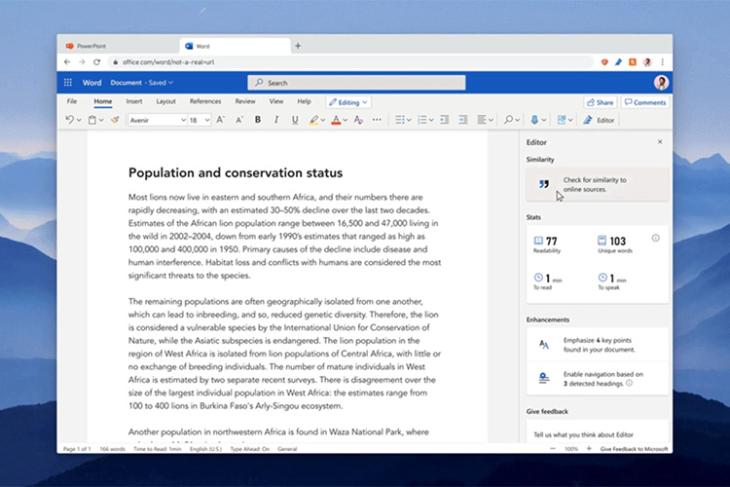The image size is (730, 487).
Task: Increase font size with grow font icon
Action: pos(220,120)
